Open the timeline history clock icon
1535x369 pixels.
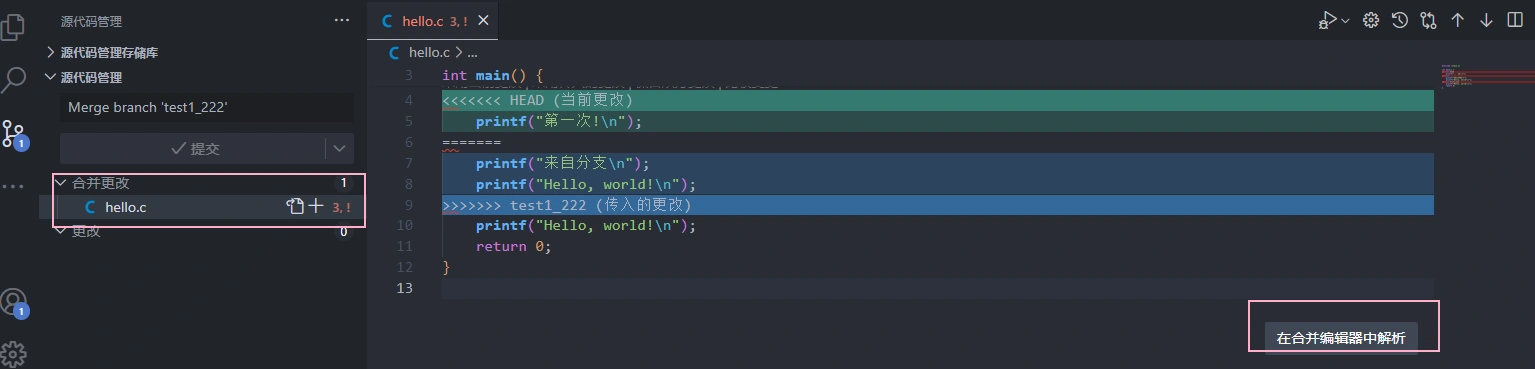(1400, 20)
